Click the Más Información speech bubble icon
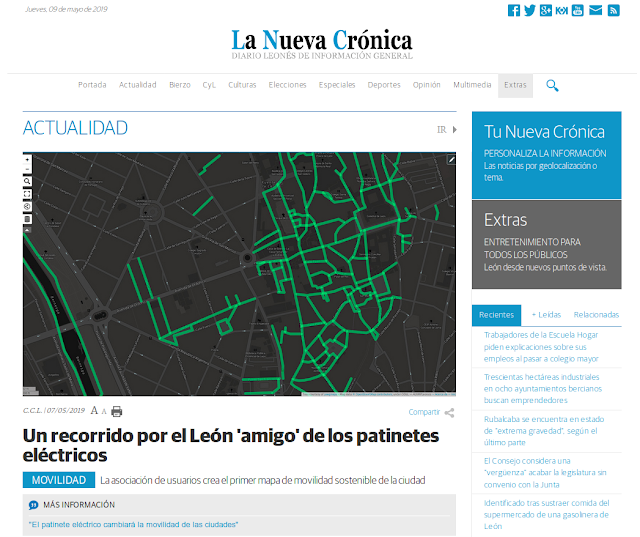640x537 pixels. tap(33, 505)
